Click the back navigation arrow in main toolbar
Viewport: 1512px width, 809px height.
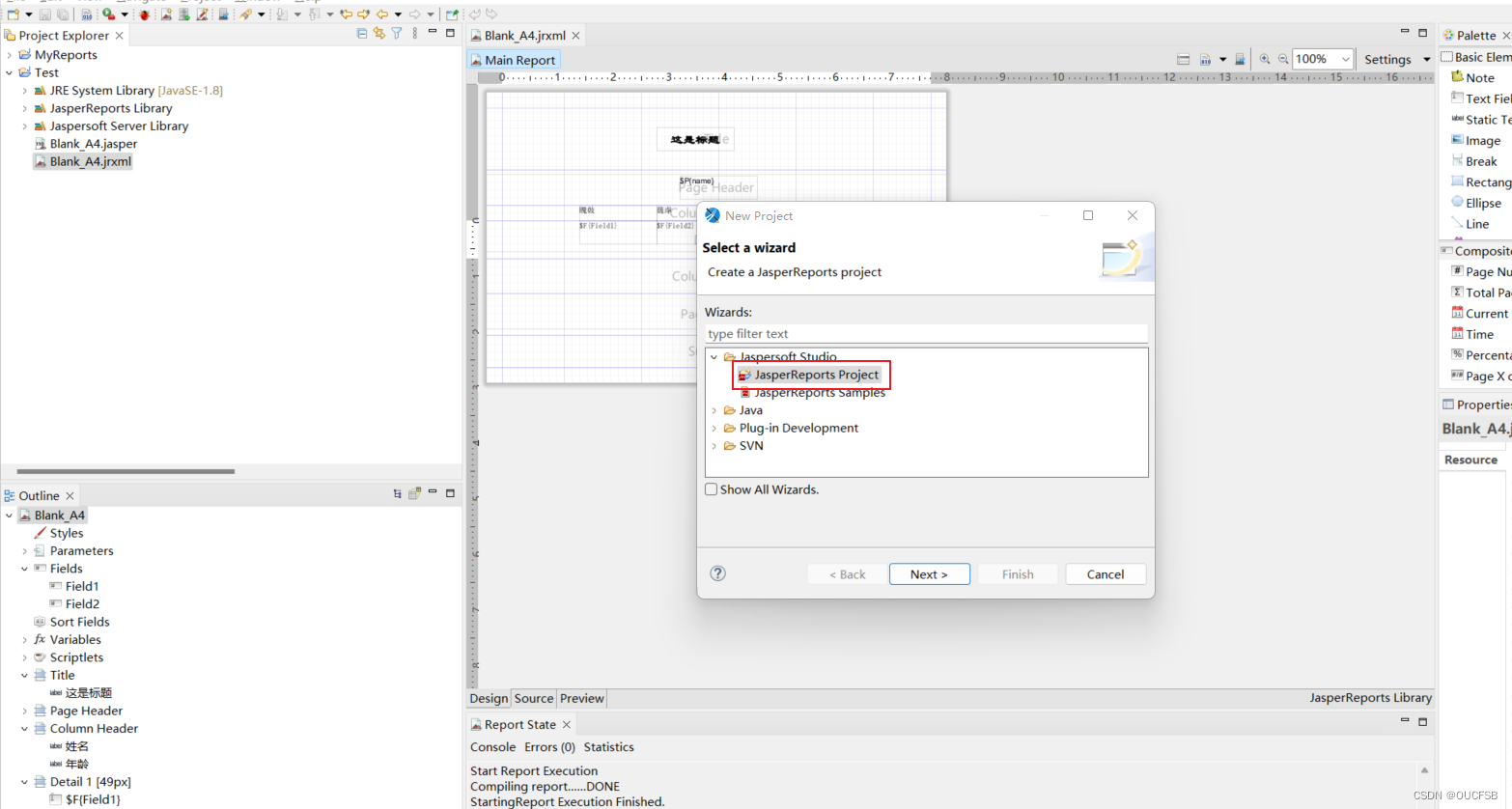pos(382,14)
